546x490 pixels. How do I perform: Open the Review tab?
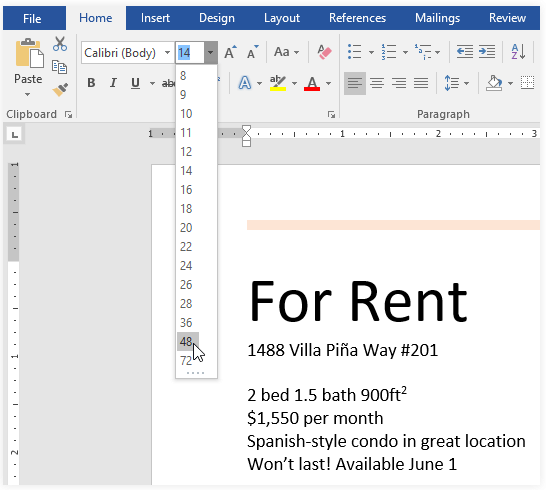(507, 18)
